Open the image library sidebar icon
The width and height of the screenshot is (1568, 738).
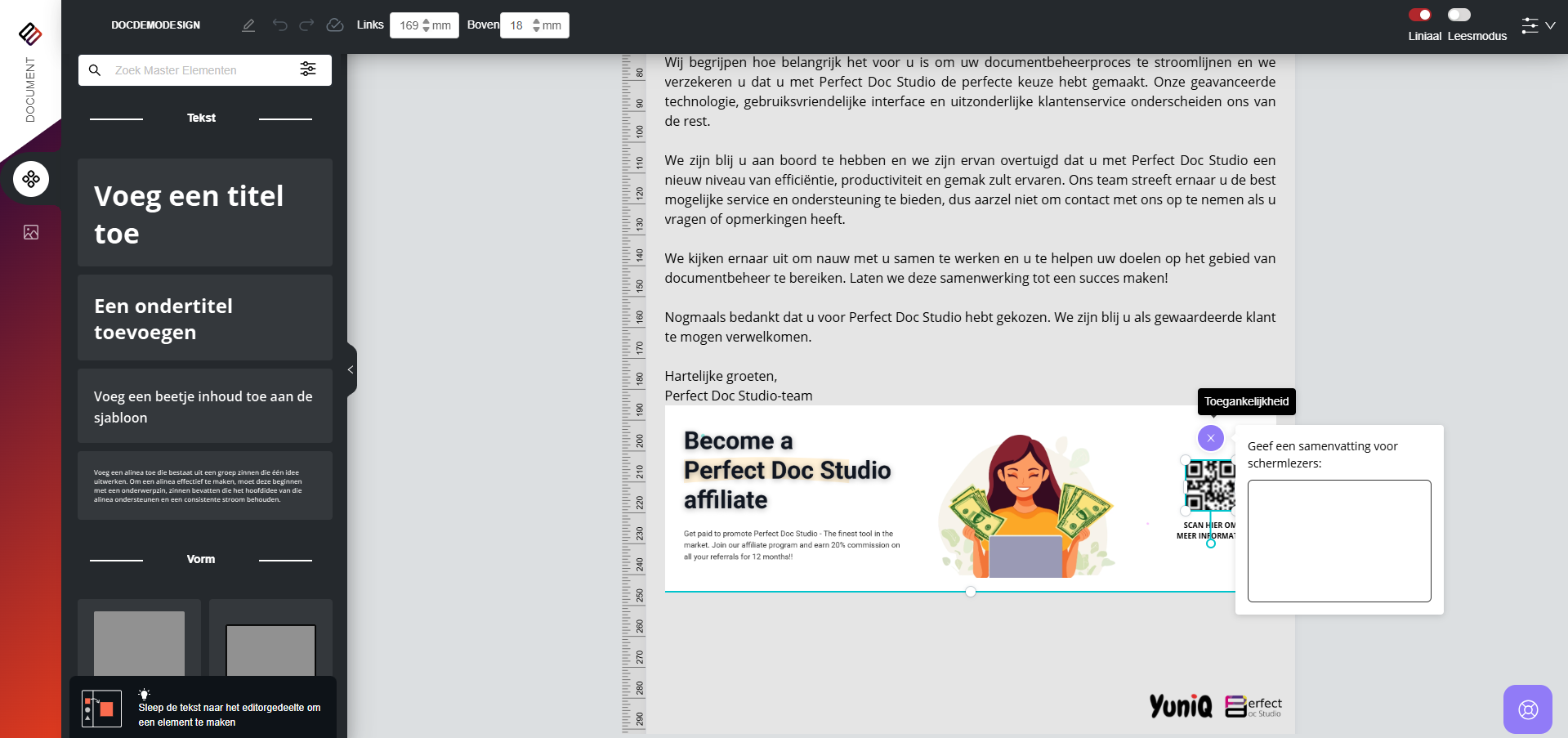tap(31, 233)
